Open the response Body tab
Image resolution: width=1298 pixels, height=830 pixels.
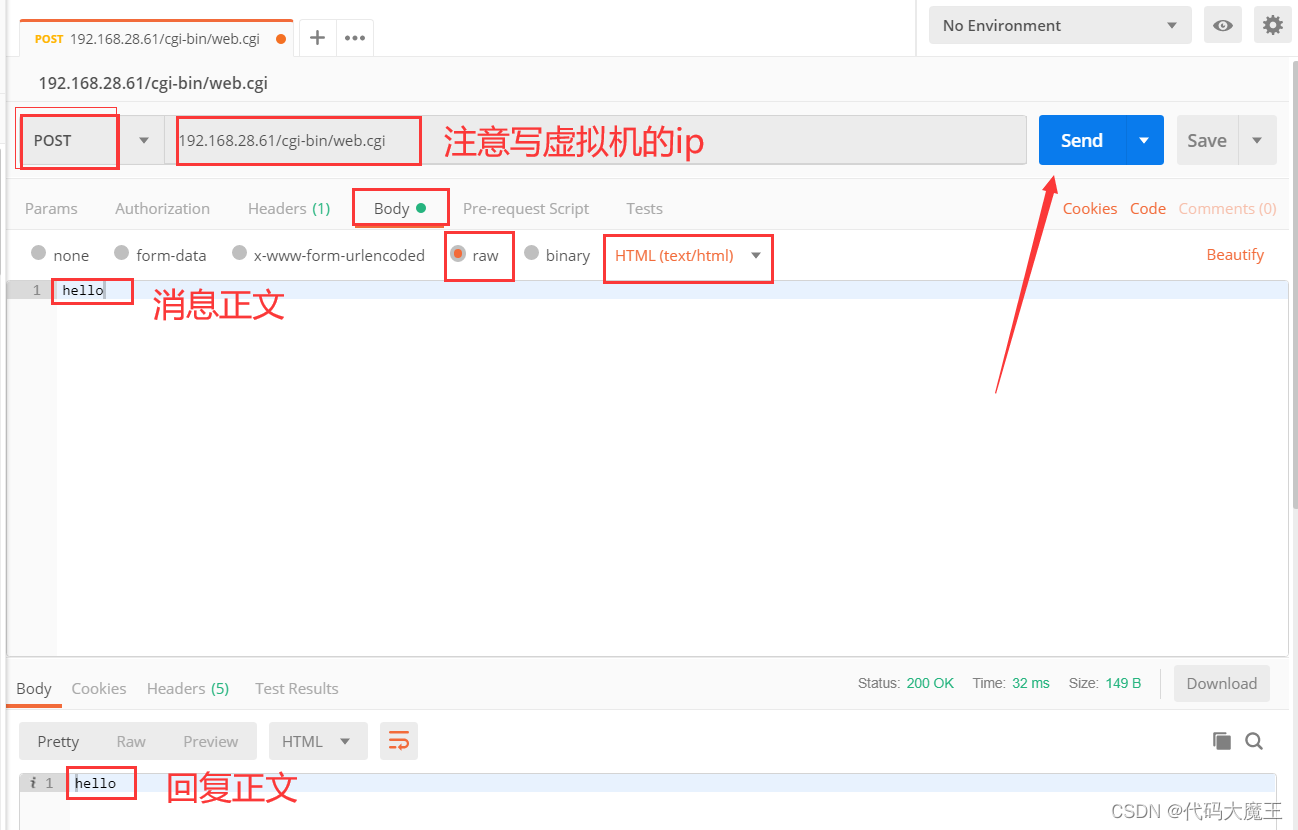click(34, 688)
